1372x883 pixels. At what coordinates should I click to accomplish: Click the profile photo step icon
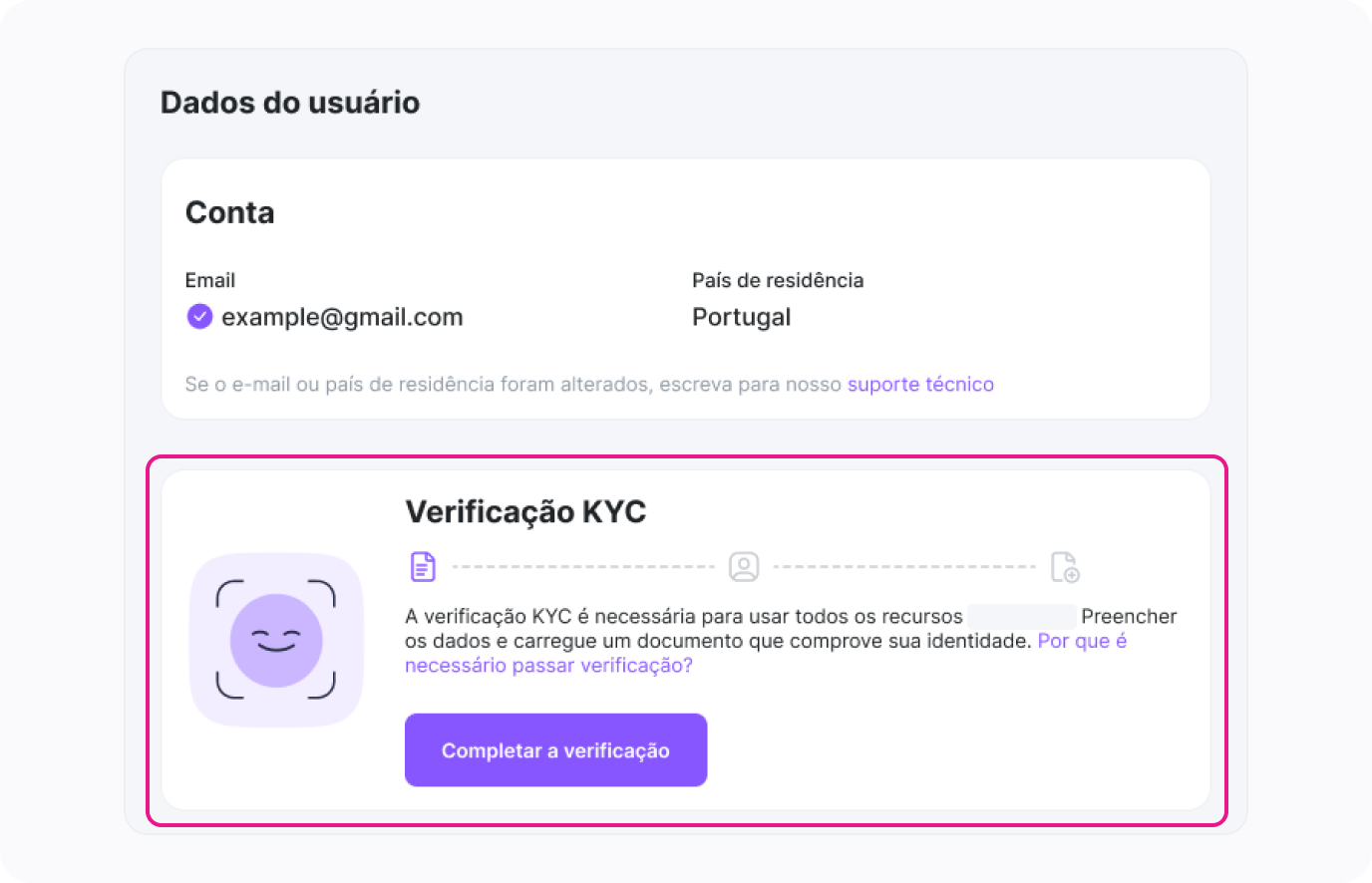tap(744, 566)
